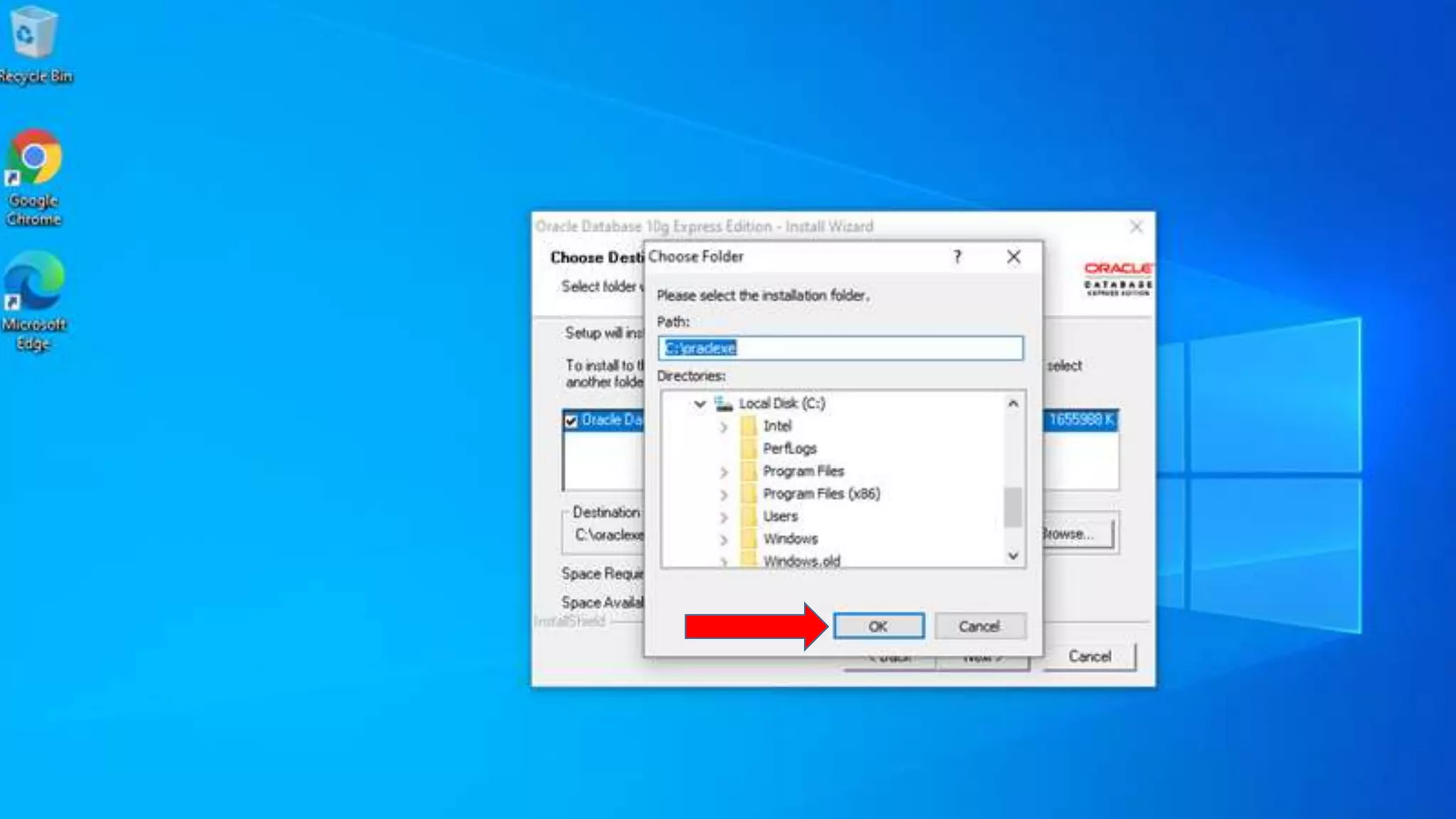Select the Users folder icon

pos(748,516)
